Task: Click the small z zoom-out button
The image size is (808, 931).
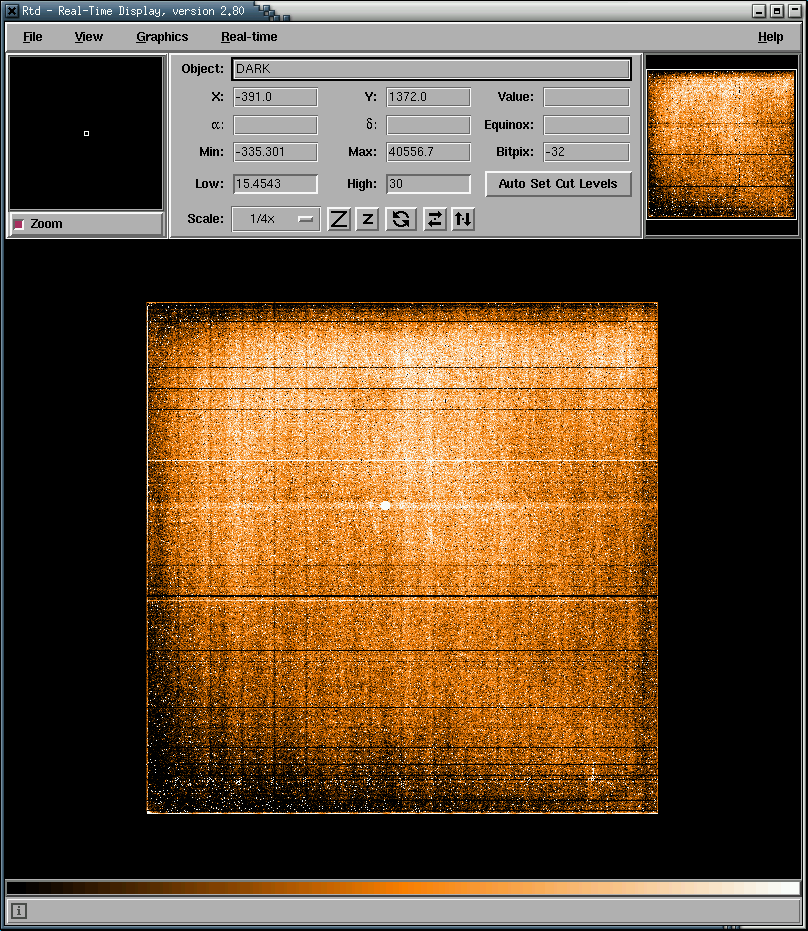Action: pos(367,219)
